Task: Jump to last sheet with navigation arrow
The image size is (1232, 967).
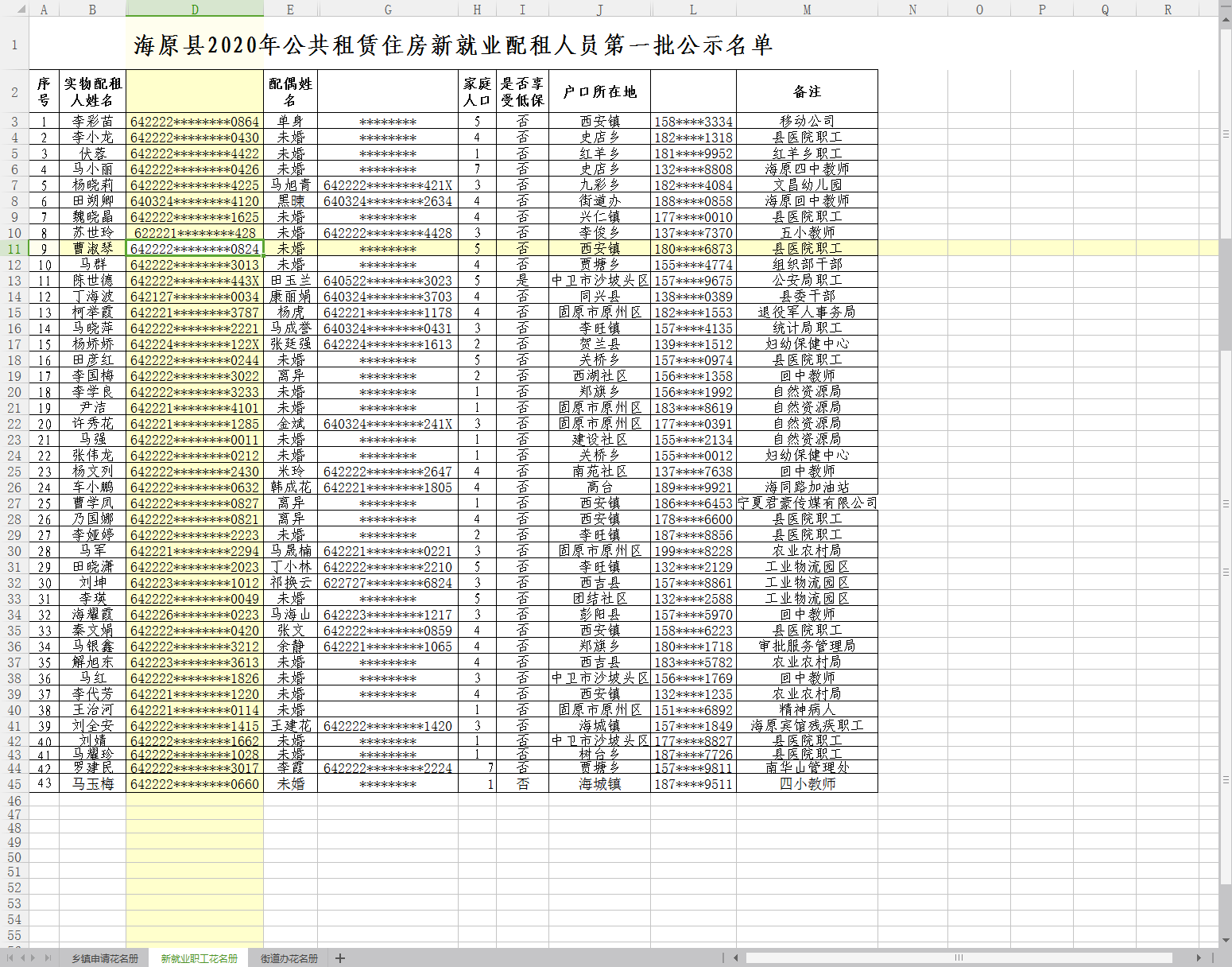Action: [x=48, y=958]
